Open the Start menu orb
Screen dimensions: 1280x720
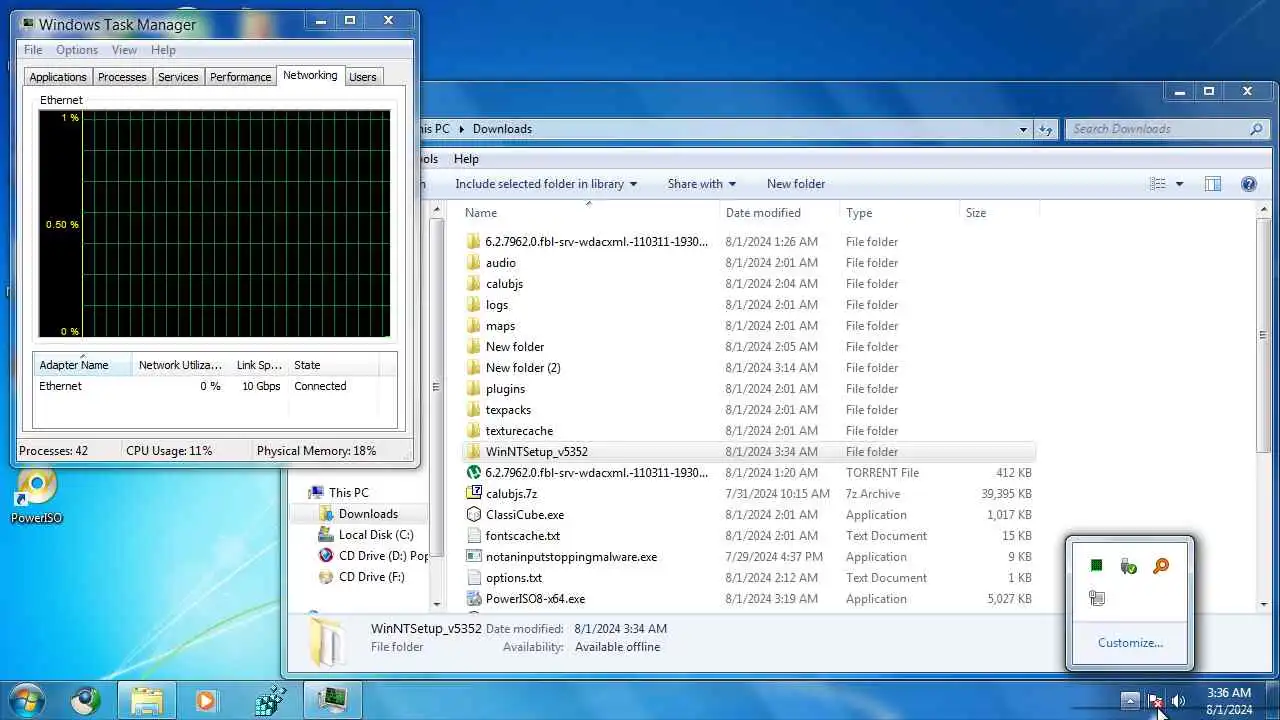[26, 699]
